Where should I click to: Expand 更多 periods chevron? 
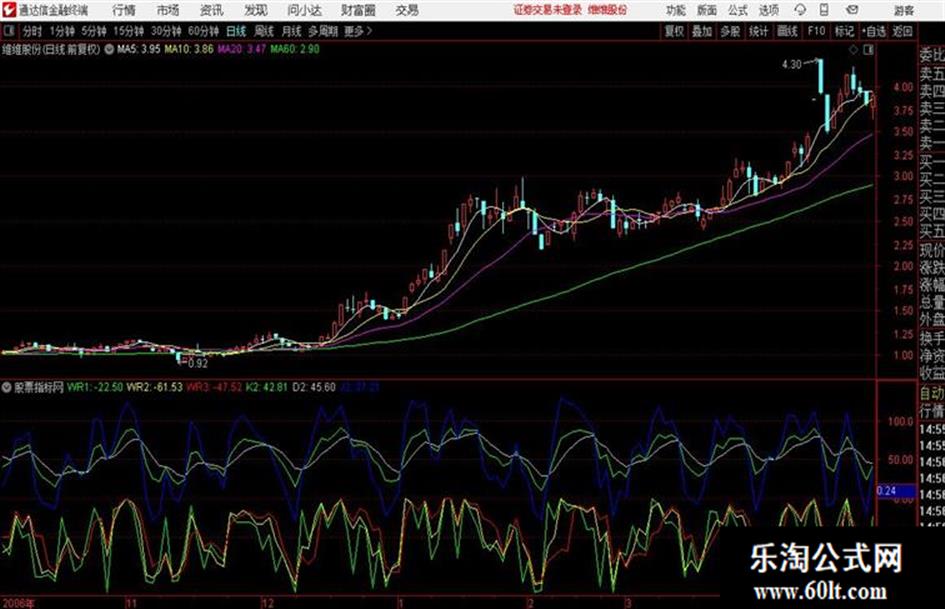point(369,31)
